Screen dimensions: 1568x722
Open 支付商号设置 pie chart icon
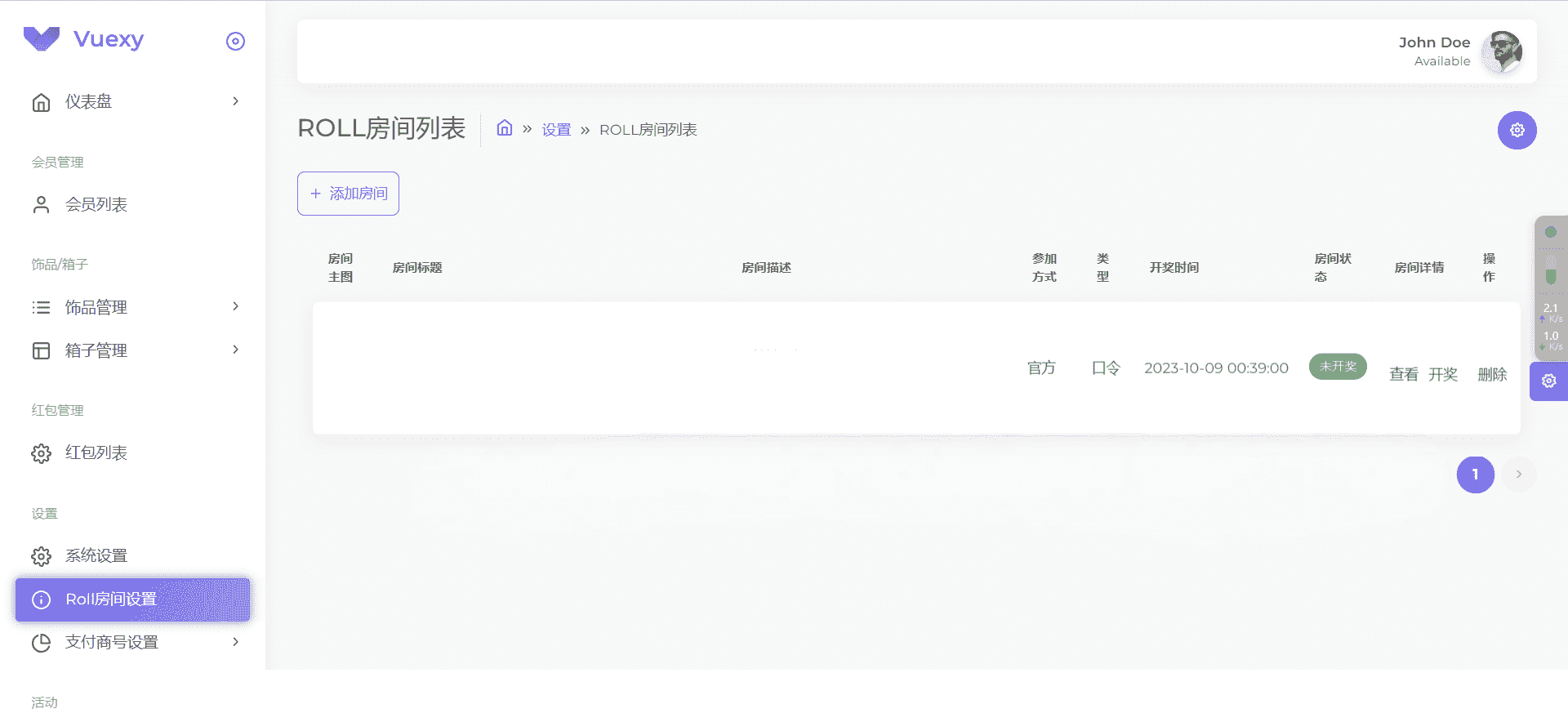pos(41,643)
